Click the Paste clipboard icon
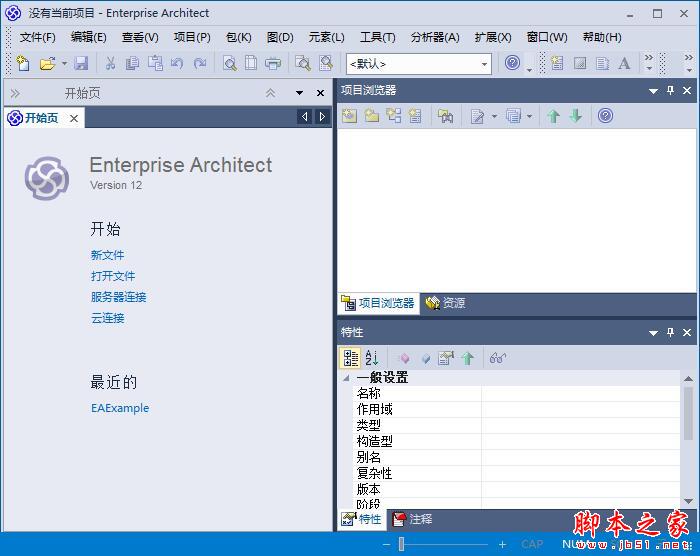Screen dimensions: 700x556 tap(155, 63)
